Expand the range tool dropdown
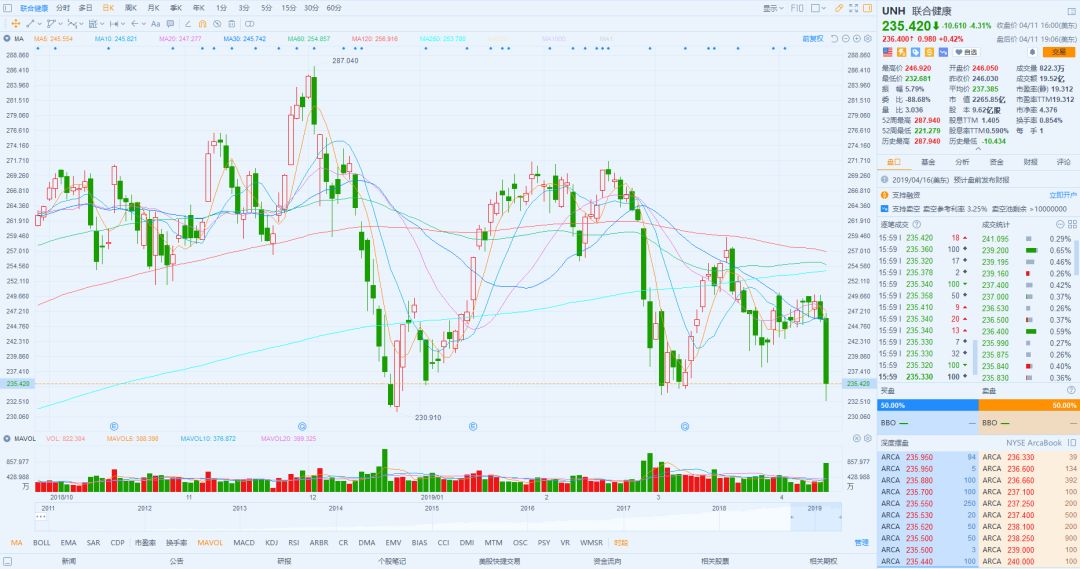 (123, 24)
